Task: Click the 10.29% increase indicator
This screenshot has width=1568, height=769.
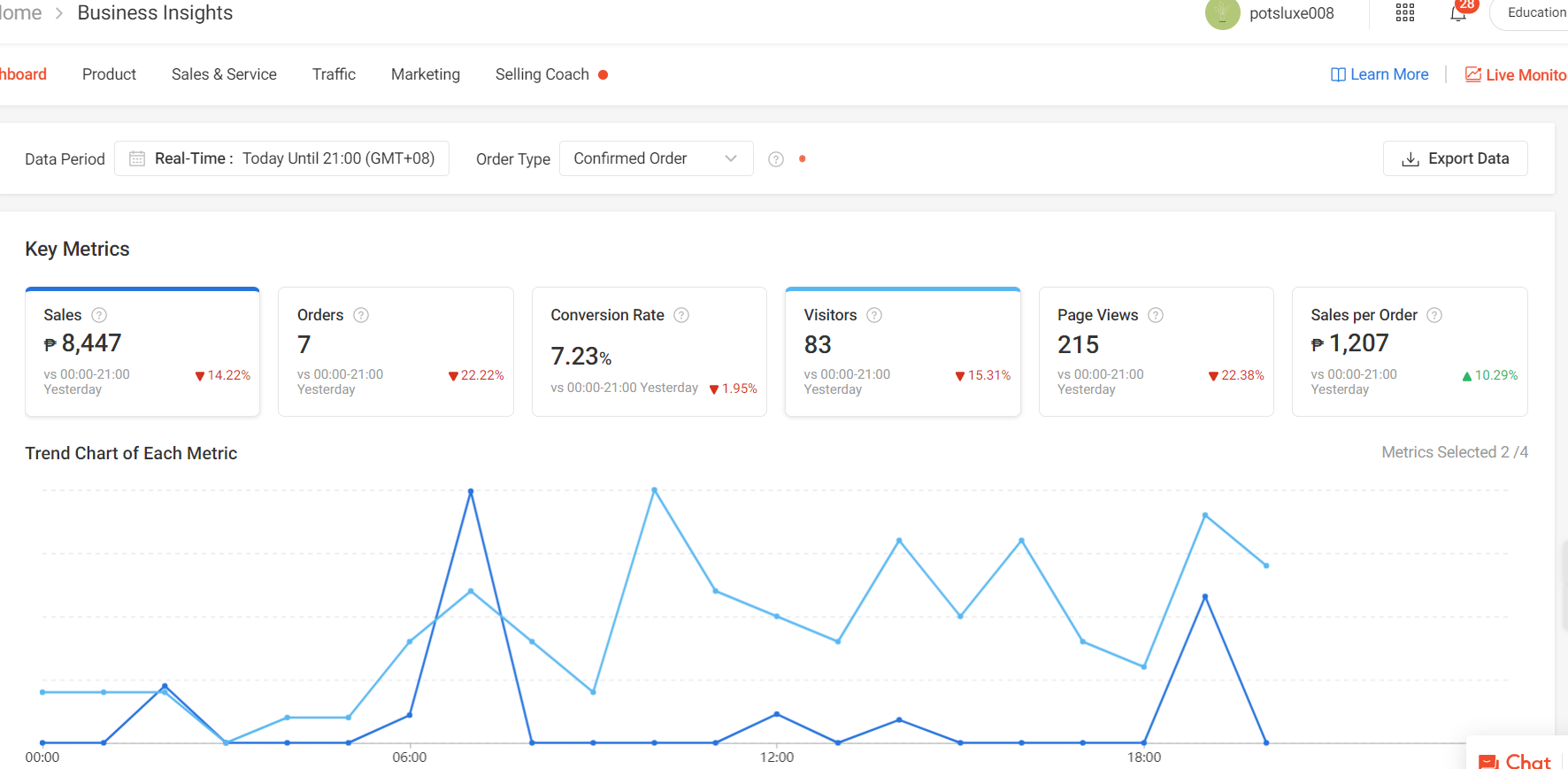Action: [1490, 375]
